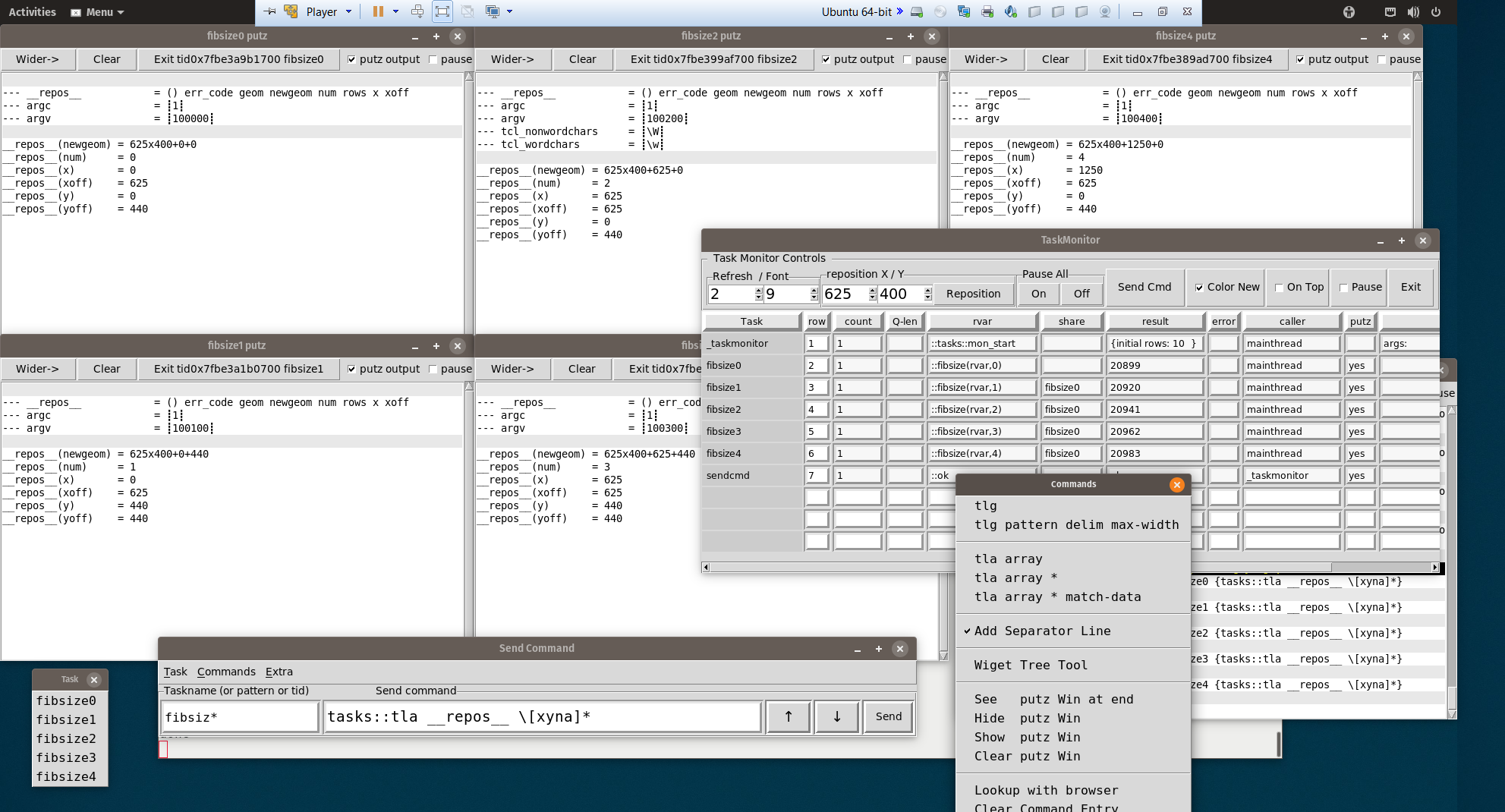Click Clear button in fibsize1 window
Viewport: 1505px width, 812px height.
(x=106, y=369)
